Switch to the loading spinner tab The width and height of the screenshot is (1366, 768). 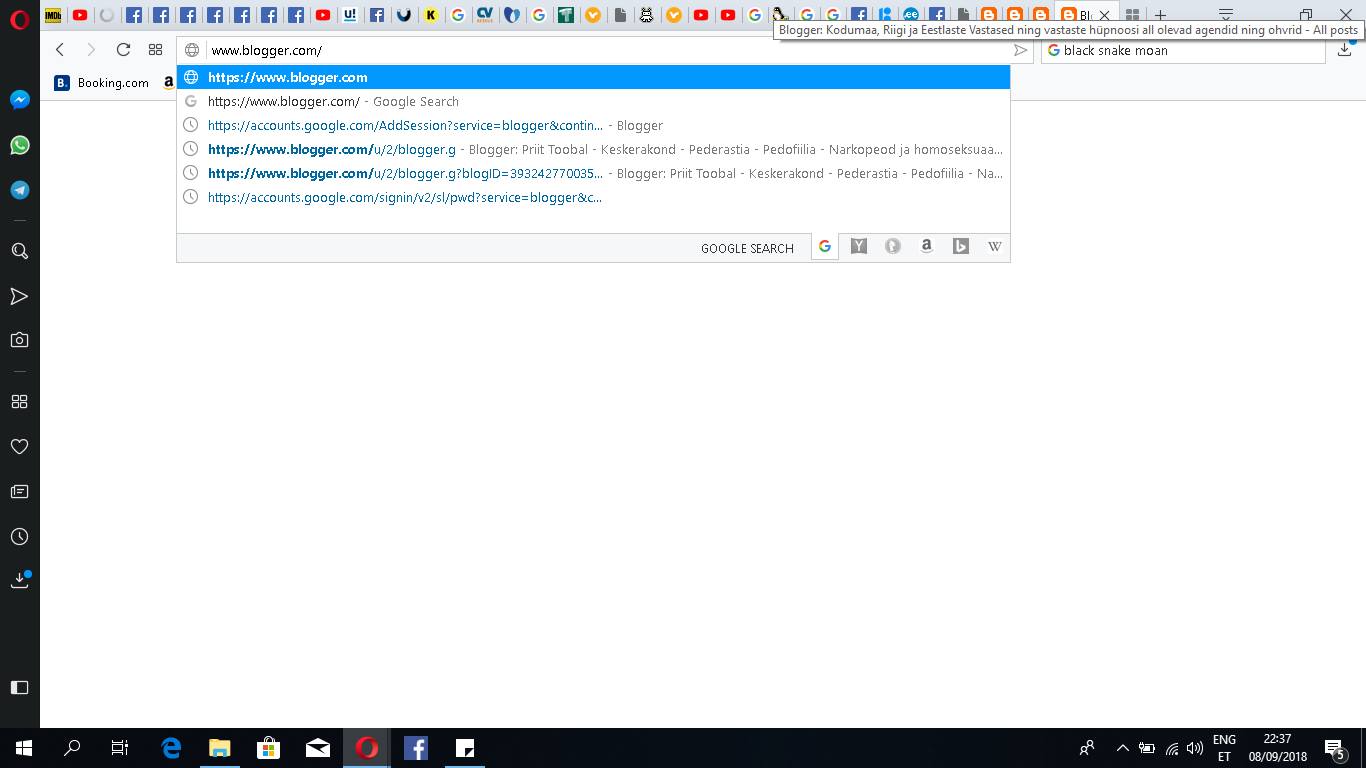pyautogui.click(x=107, y=15)
